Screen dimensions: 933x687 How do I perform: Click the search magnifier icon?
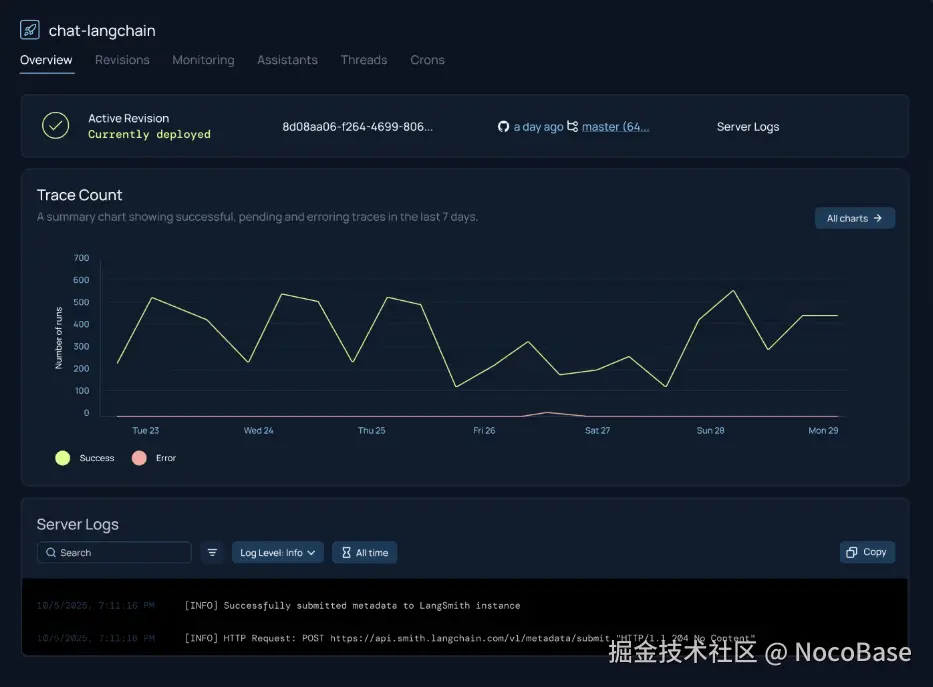(50, 552)
